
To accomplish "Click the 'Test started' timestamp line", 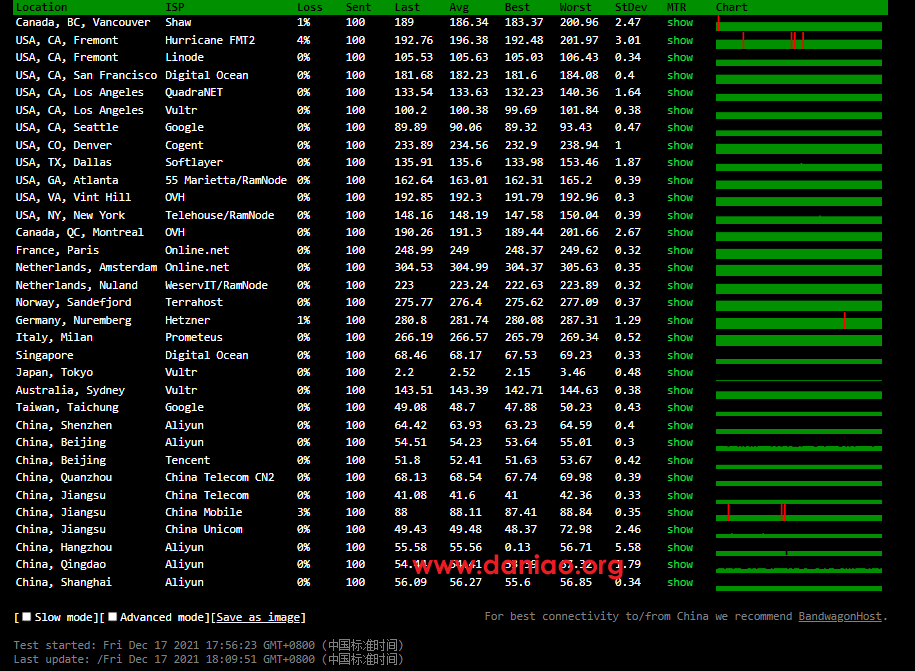I will [x=208, y=645].
